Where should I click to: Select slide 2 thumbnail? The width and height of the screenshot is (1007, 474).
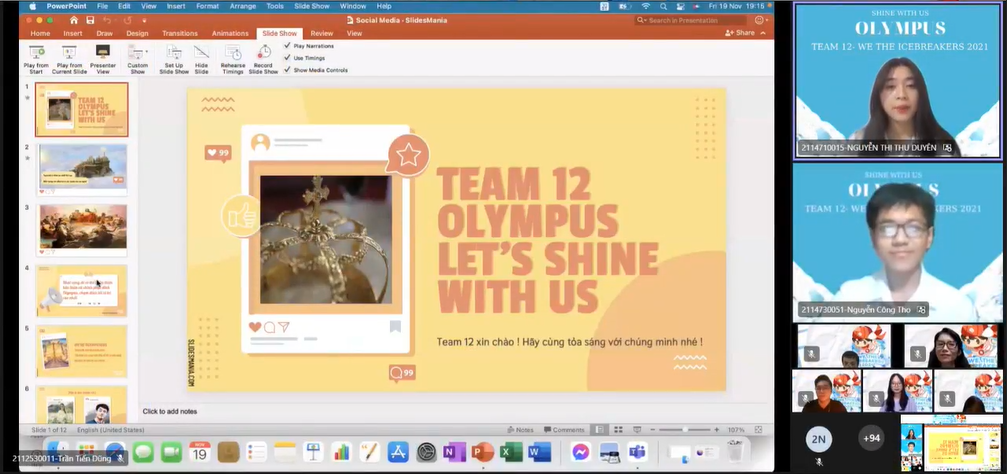point(82,169)
